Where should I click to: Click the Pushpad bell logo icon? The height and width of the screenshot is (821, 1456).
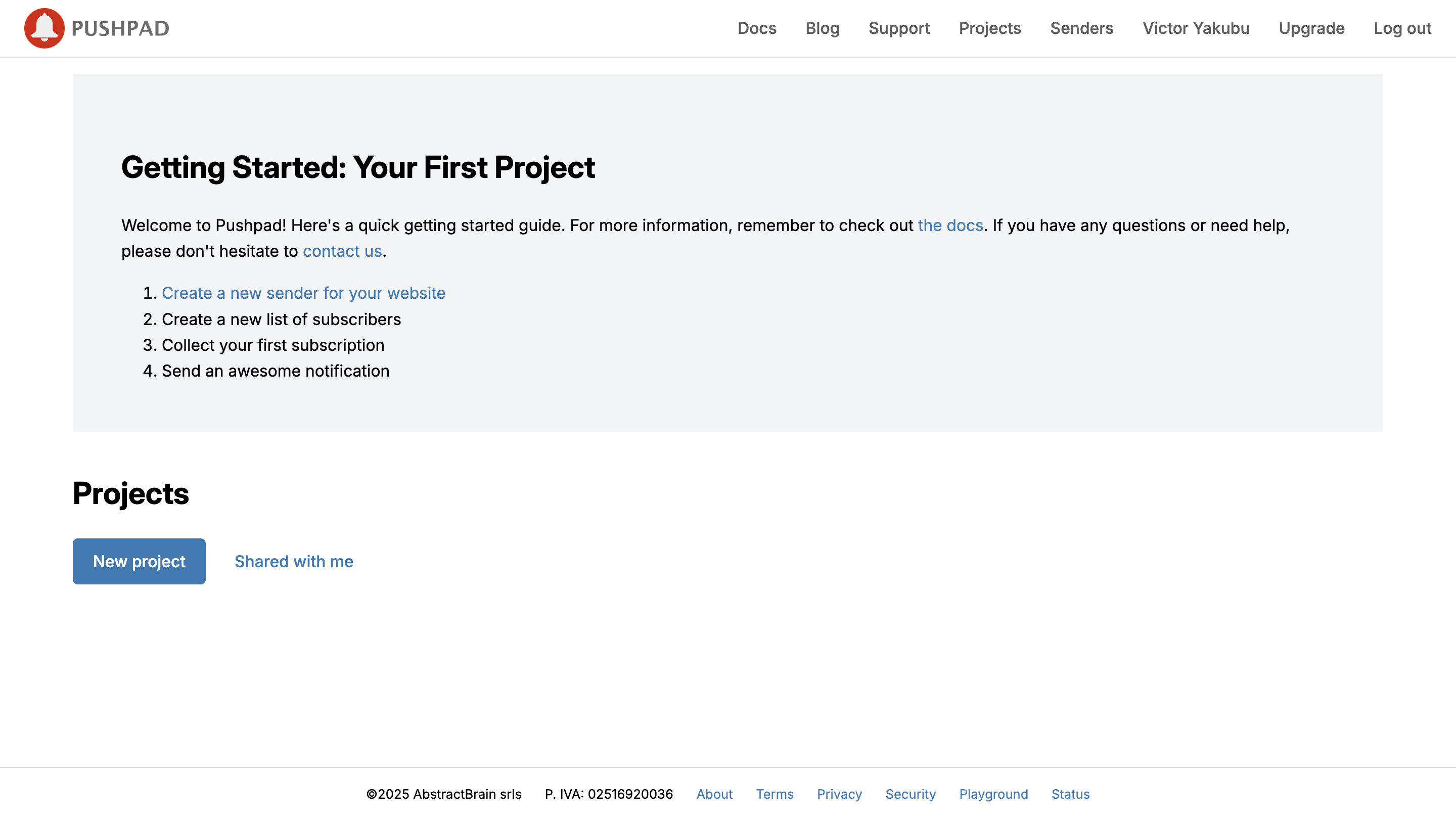click(x=44, y=28)
